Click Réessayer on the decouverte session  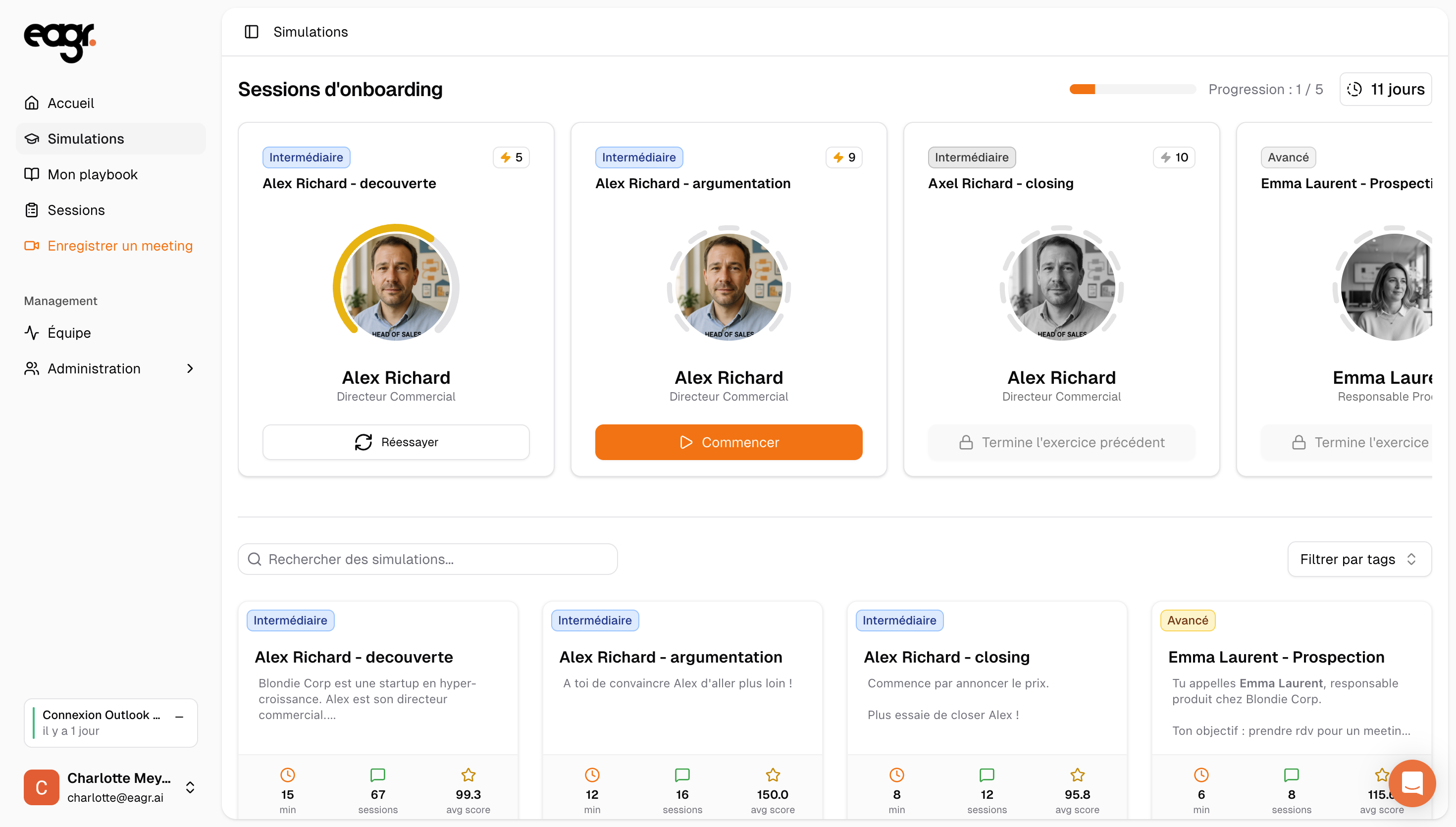pyautogui.click(x=396, y=442)
